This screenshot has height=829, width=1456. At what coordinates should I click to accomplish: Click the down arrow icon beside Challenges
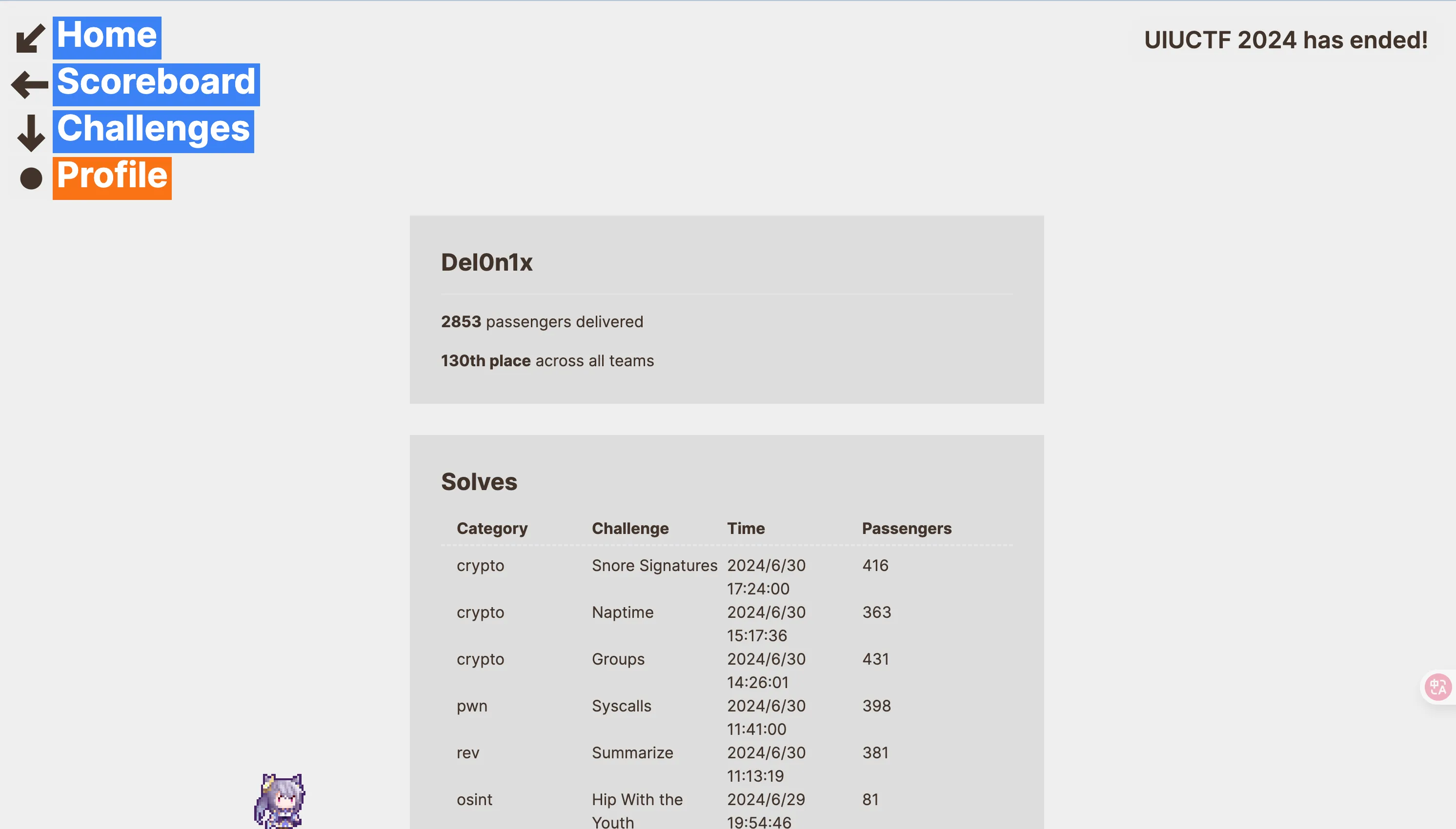(x=31, y=133)
